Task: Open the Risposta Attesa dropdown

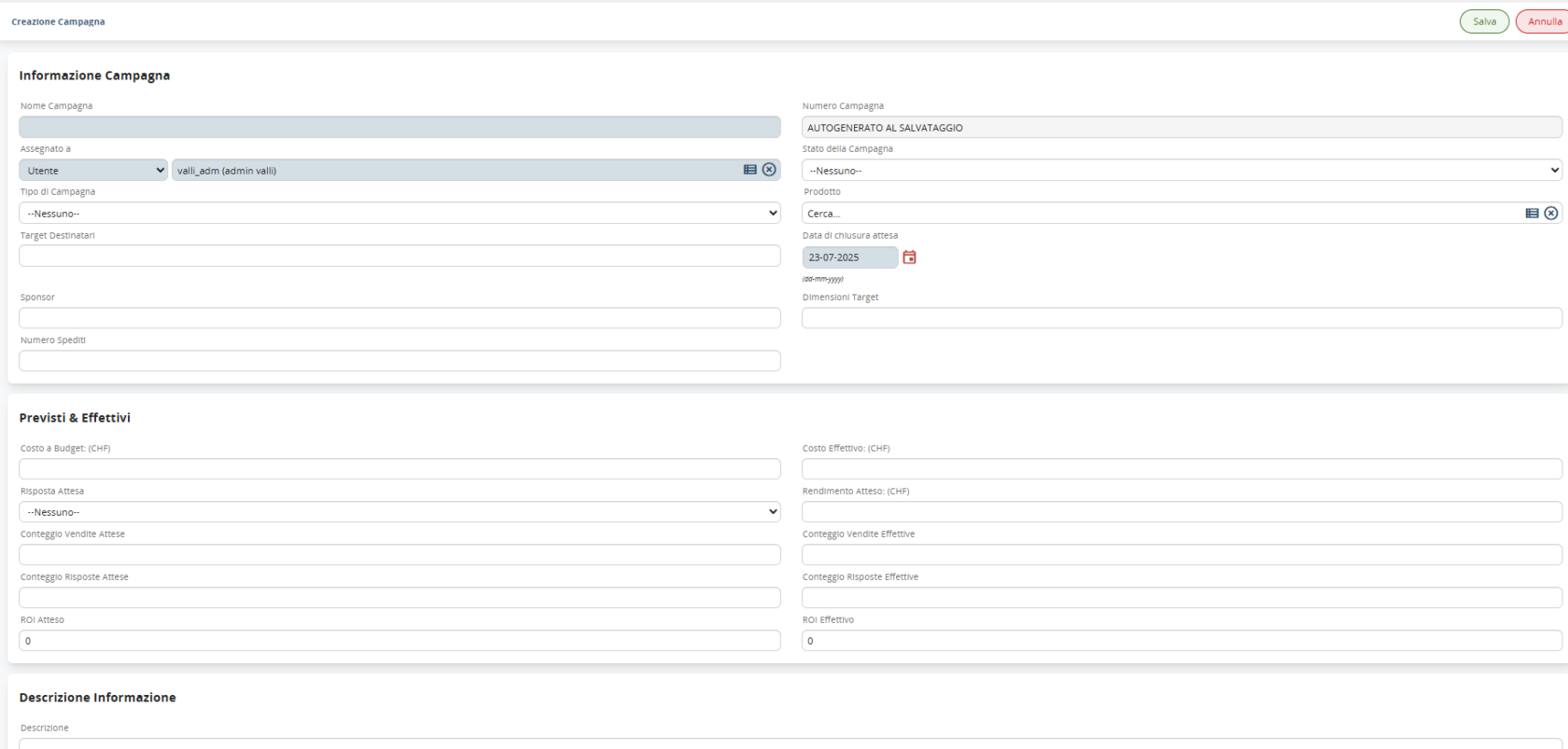Action: 399,512
